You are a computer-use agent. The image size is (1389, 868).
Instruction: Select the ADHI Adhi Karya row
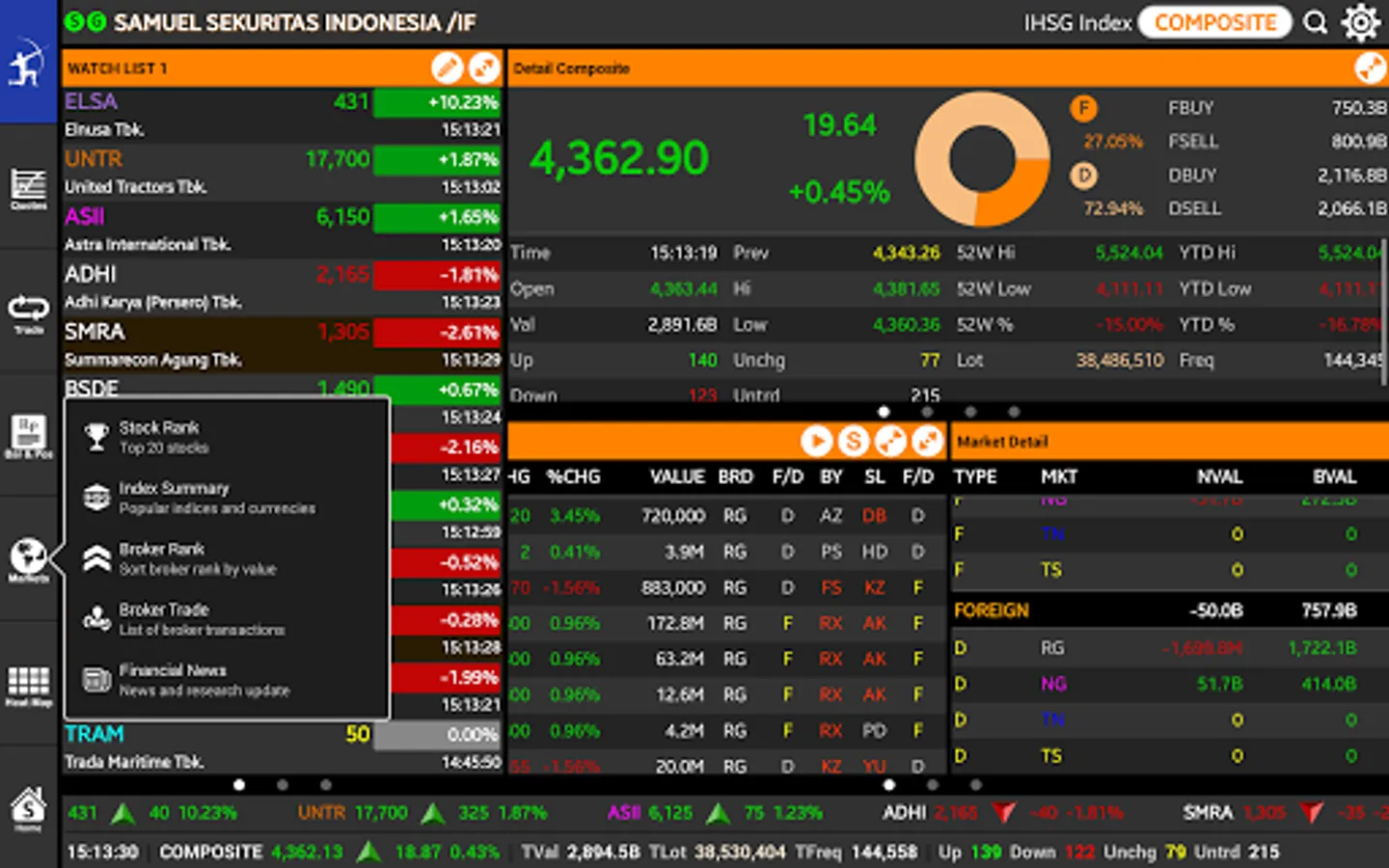[x=283, y=287]
